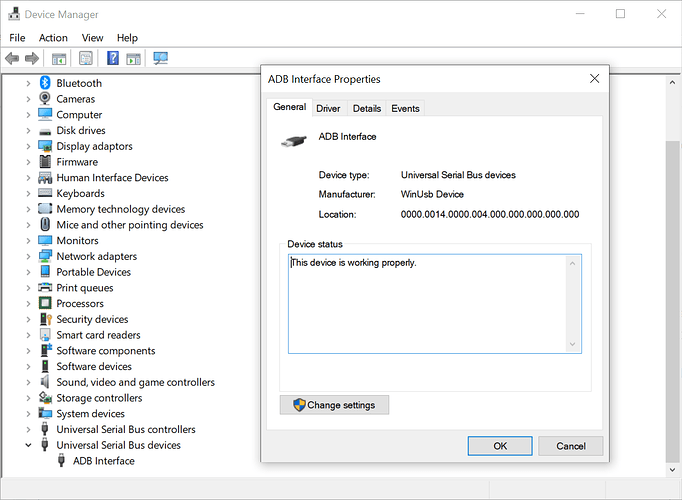
Task: Select the Cameras webcam icon
Action: pyautogui.click(x=45, y=99)
